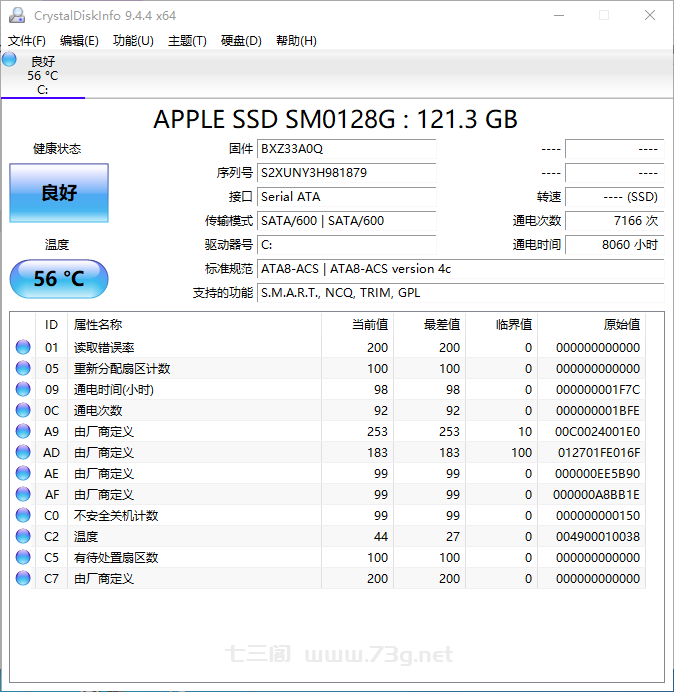Screen dimensions: 674x692
Task: Open the 功能(U) menu
Action: click(x=133, y=41)
